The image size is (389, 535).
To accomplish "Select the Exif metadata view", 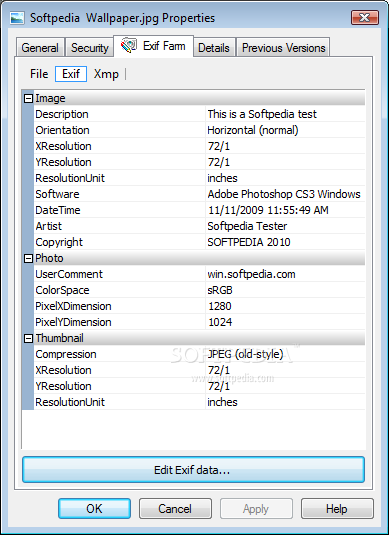I will [x=71, y=74].
